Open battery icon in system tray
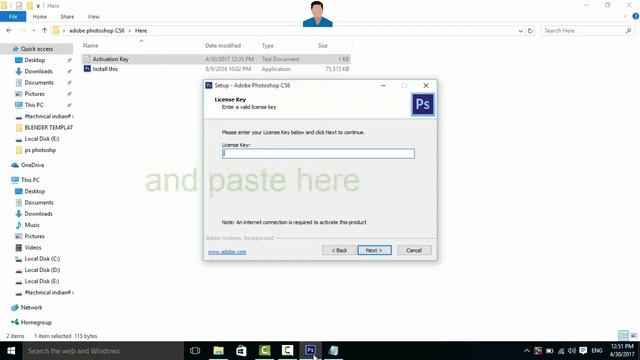640x360 pixels. point(549,351)
